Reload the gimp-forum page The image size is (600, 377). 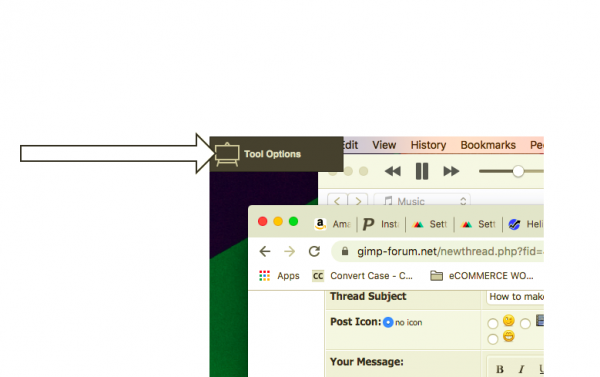(314, 251)
